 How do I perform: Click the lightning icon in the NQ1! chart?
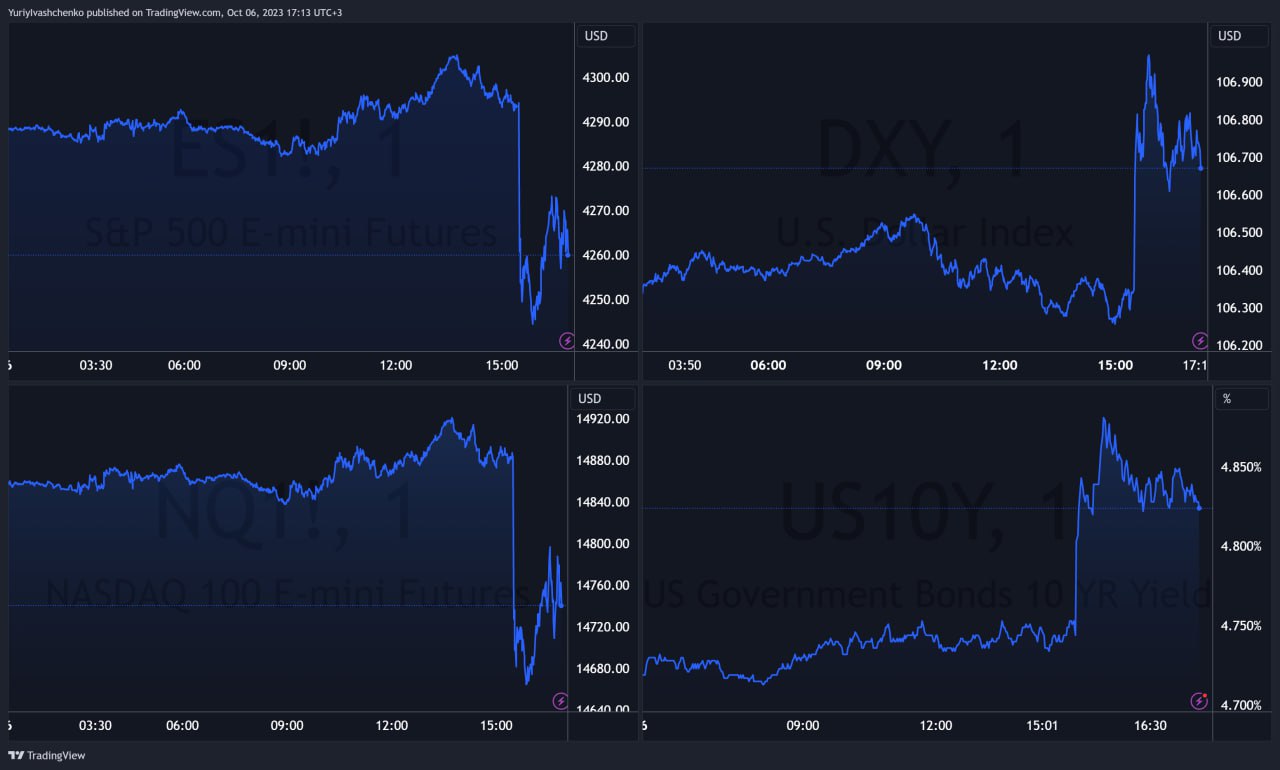coord(560,702)
